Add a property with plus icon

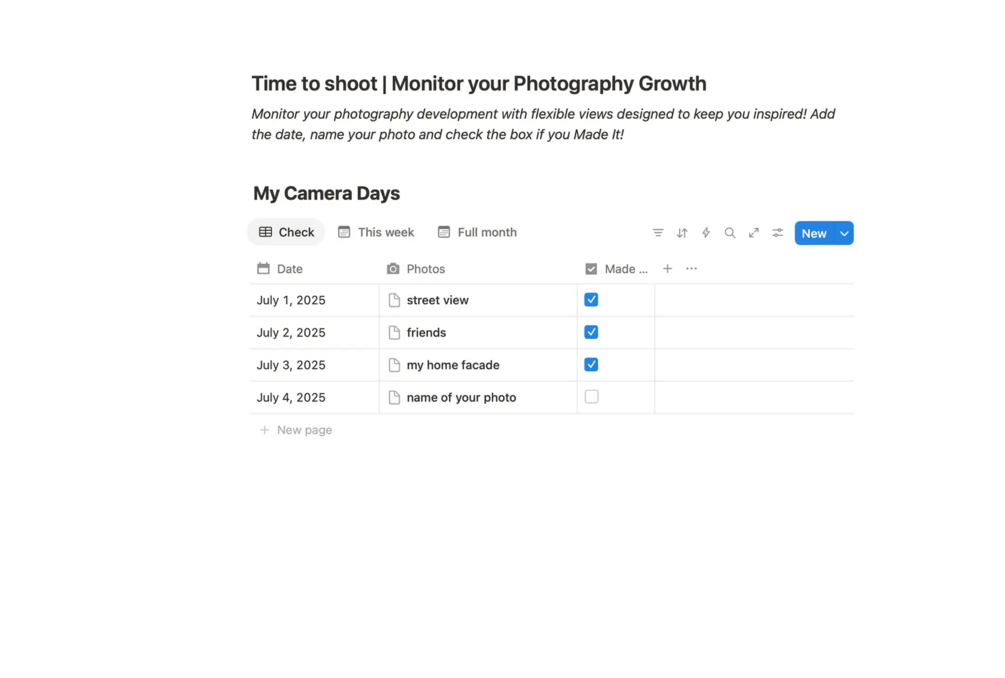click(x=668, y=269)
